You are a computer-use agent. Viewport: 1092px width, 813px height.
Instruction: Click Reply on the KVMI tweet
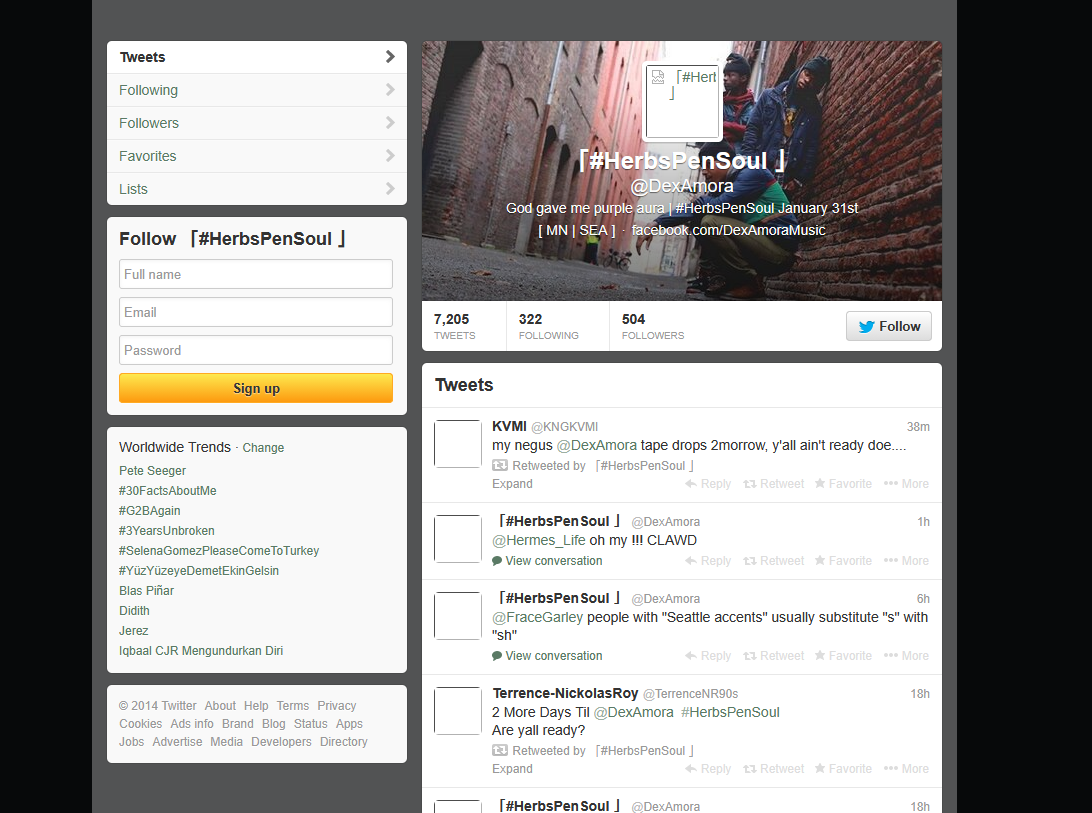(x=708, y=483)
